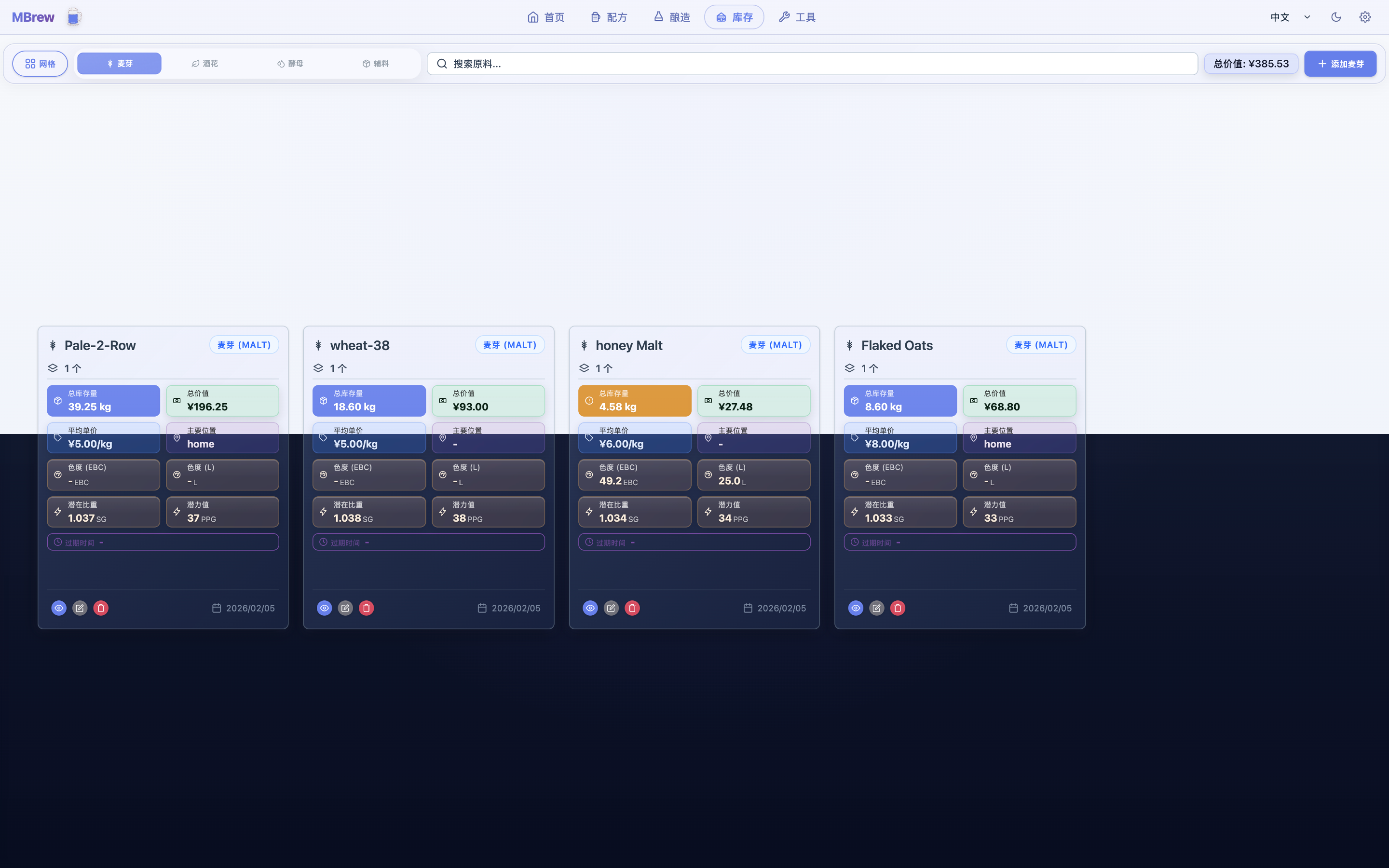This screenshot has width=1389, height=868.
Task: Switch to the 酒花 hops tab
Action: pos(204,64)
